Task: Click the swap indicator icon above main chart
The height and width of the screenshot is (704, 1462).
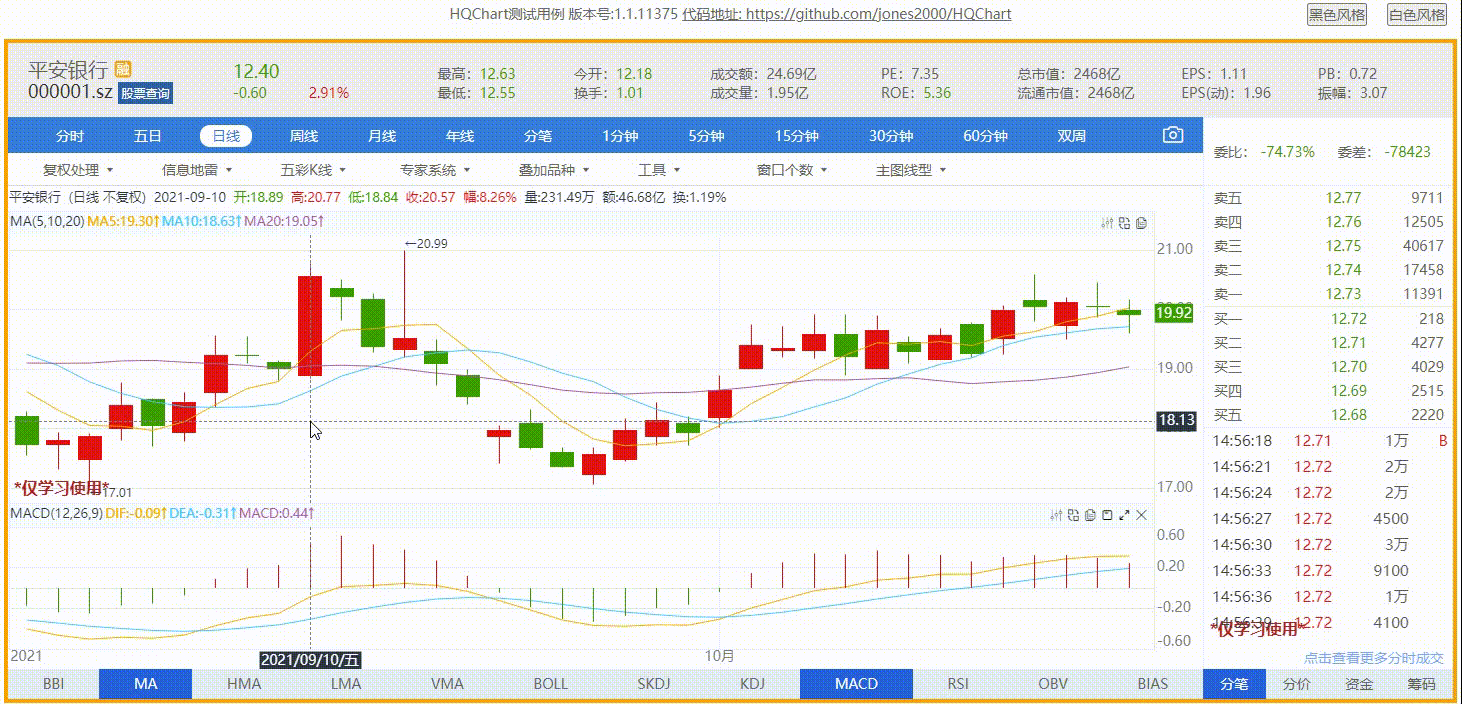Action: tap(1125, 223)
